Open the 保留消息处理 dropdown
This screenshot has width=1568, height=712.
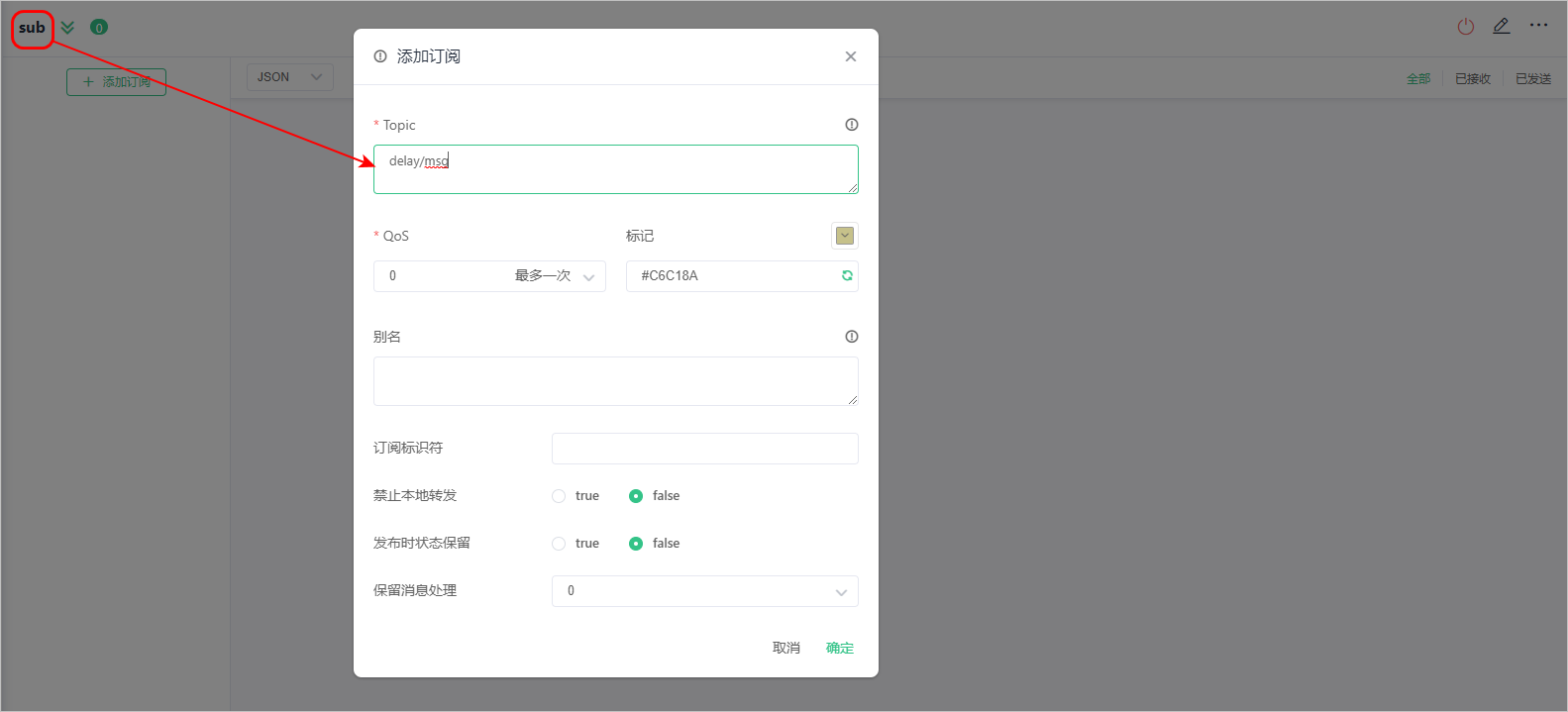pos(705,591)
